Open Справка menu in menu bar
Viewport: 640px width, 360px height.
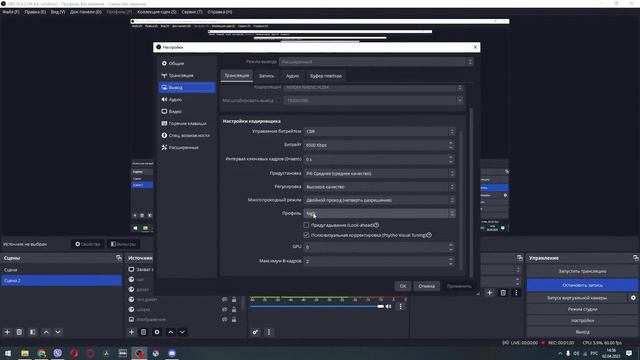[220, 12]
